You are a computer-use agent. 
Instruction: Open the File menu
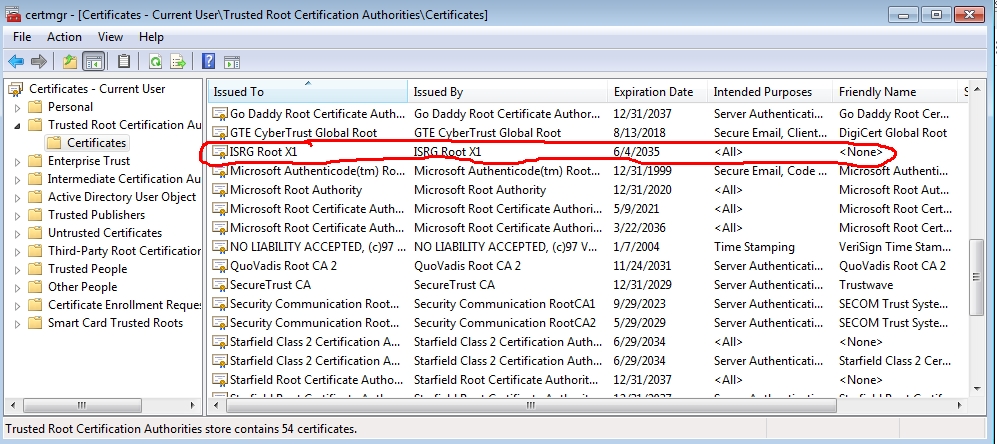coord(22,37)
